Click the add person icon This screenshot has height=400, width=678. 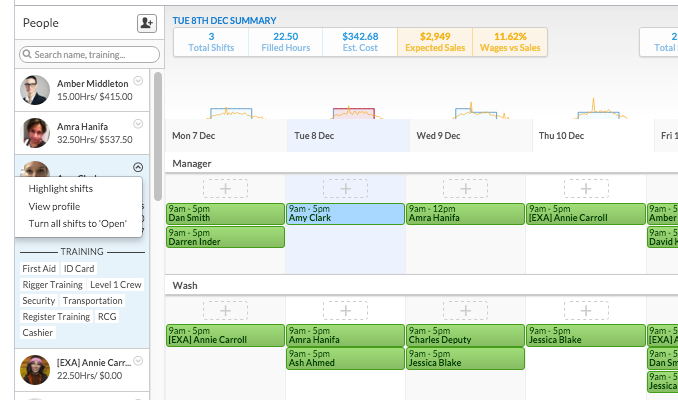point(146,22)
